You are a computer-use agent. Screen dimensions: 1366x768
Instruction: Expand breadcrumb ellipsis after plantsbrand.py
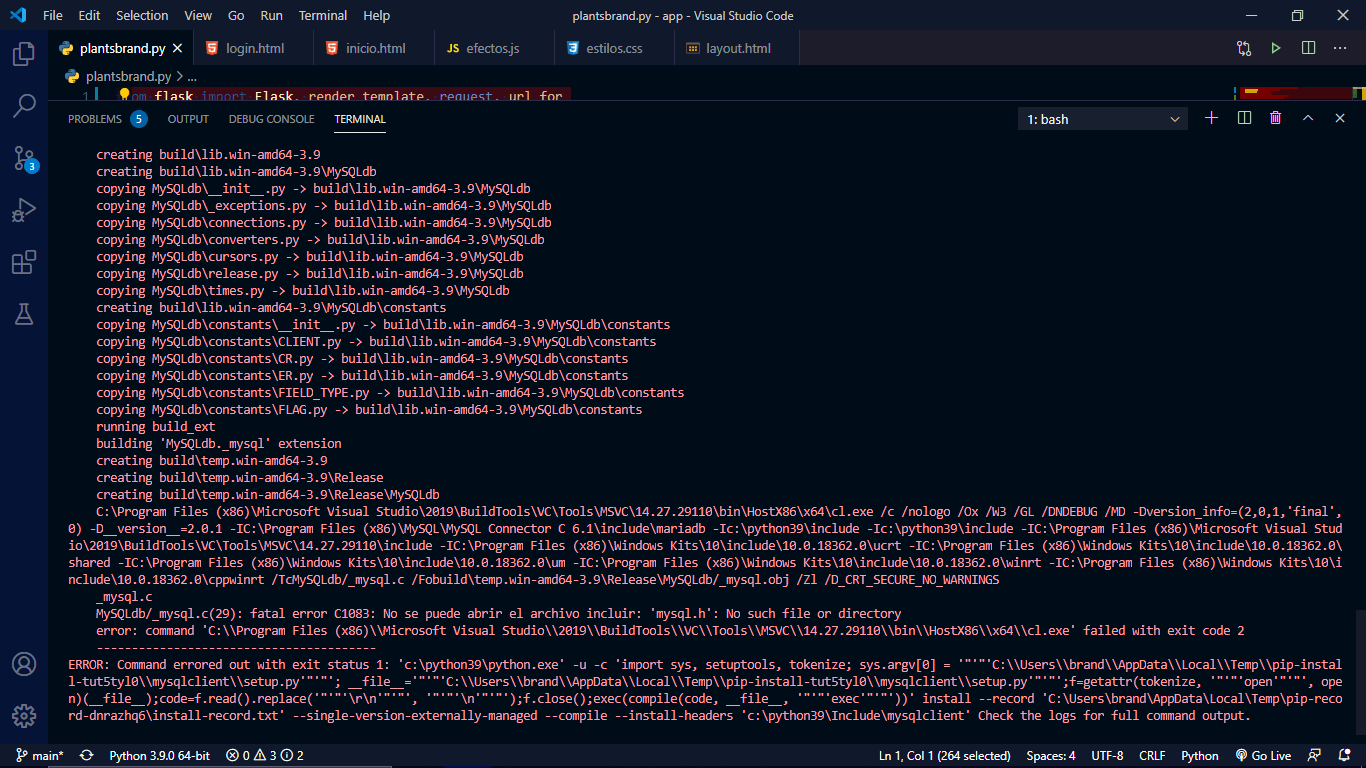(x=192, y=76)
